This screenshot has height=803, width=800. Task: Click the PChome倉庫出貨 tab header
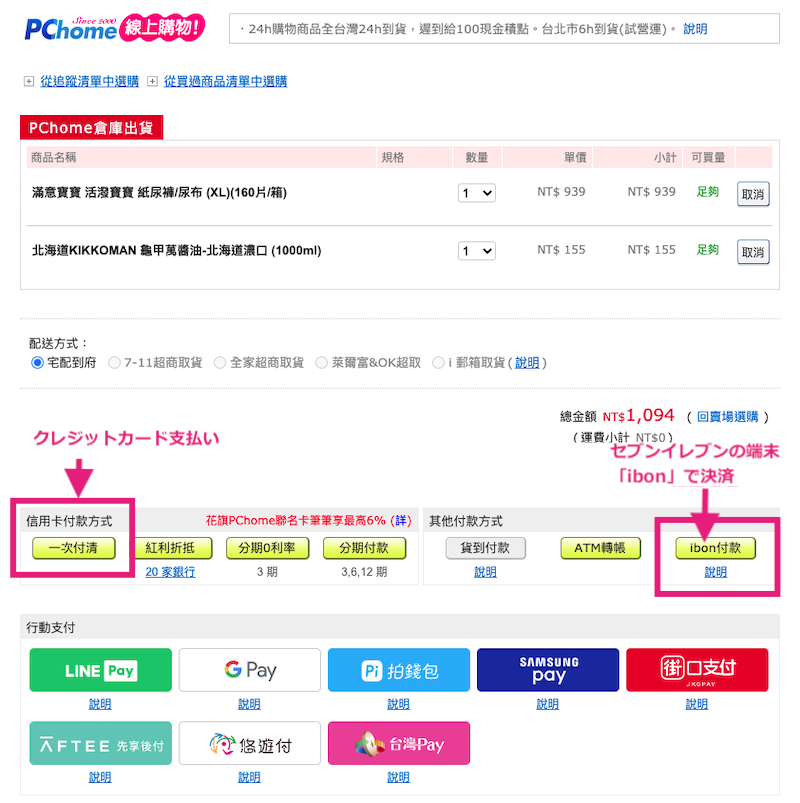pos(91,128)
